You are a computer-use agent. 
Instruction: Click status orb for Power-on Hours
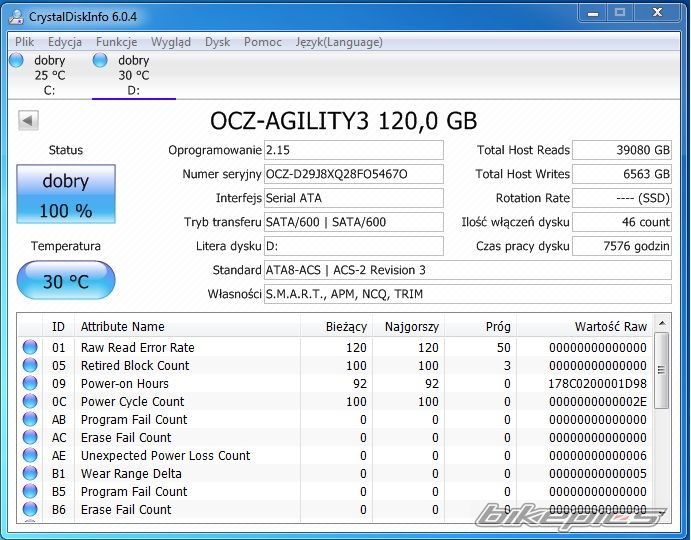click(x=30, y=384)
